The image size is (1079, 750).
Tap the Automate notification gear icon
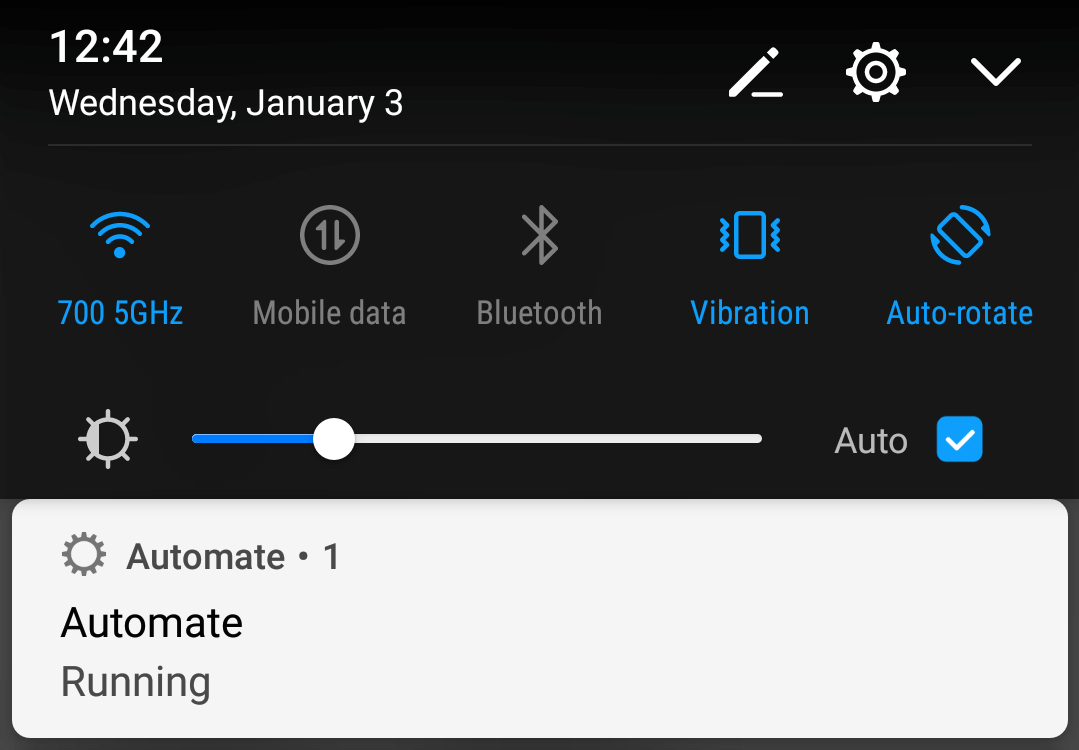84,554
